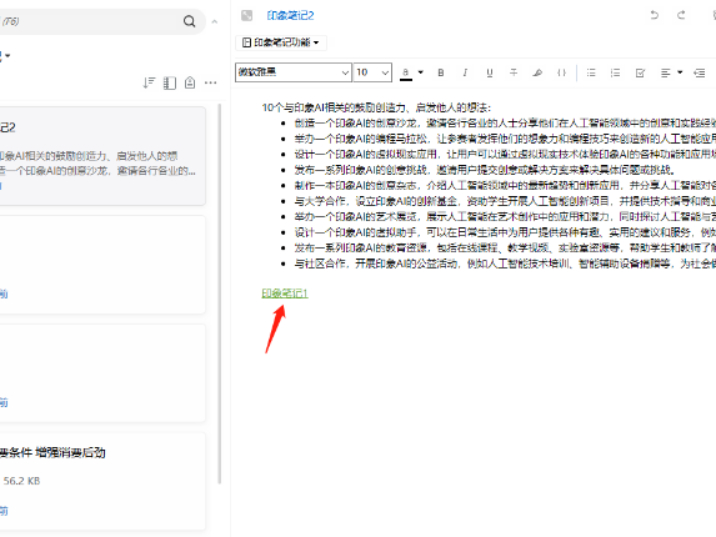Open the font family dropdown 微软雅黑
Viewport: 716px width, 537px height.
(293, 72)
